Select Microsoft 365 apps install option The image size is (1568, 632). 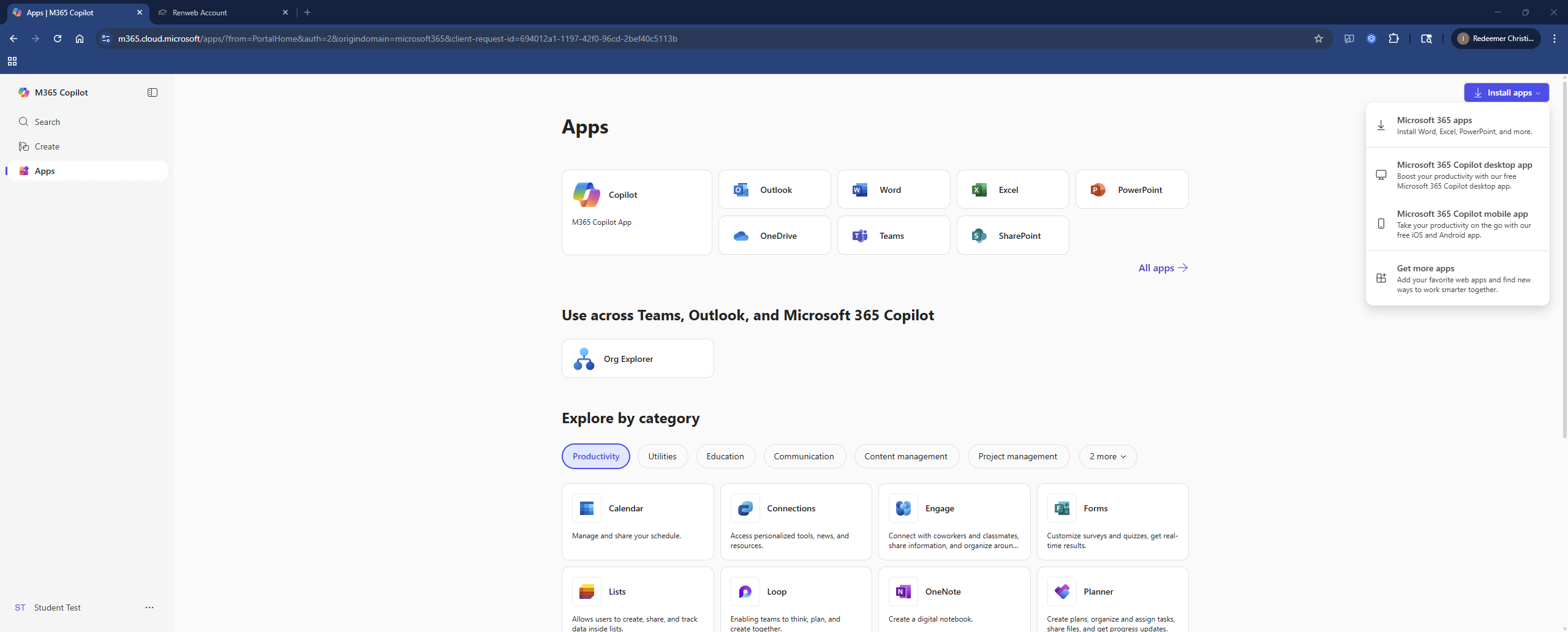1457,126
